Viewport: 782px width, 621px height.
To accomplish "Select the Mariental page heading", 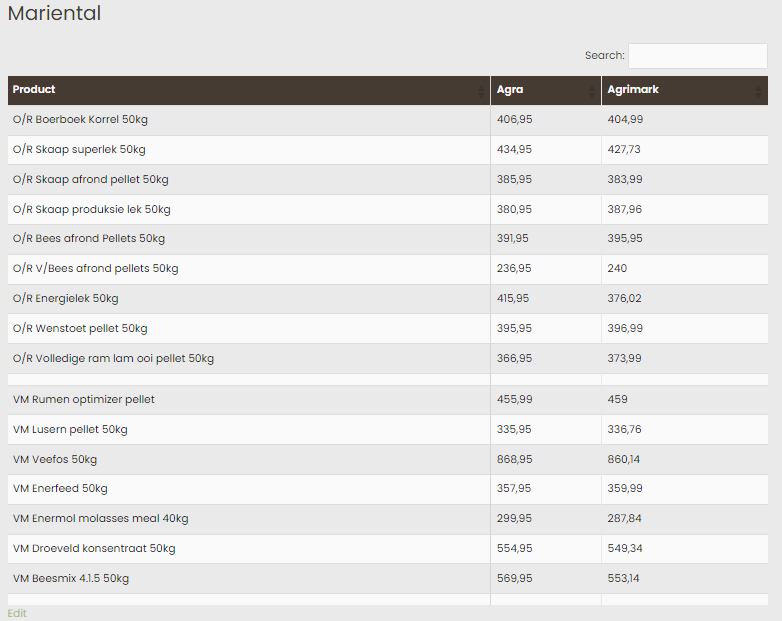I will click(54, 13).
